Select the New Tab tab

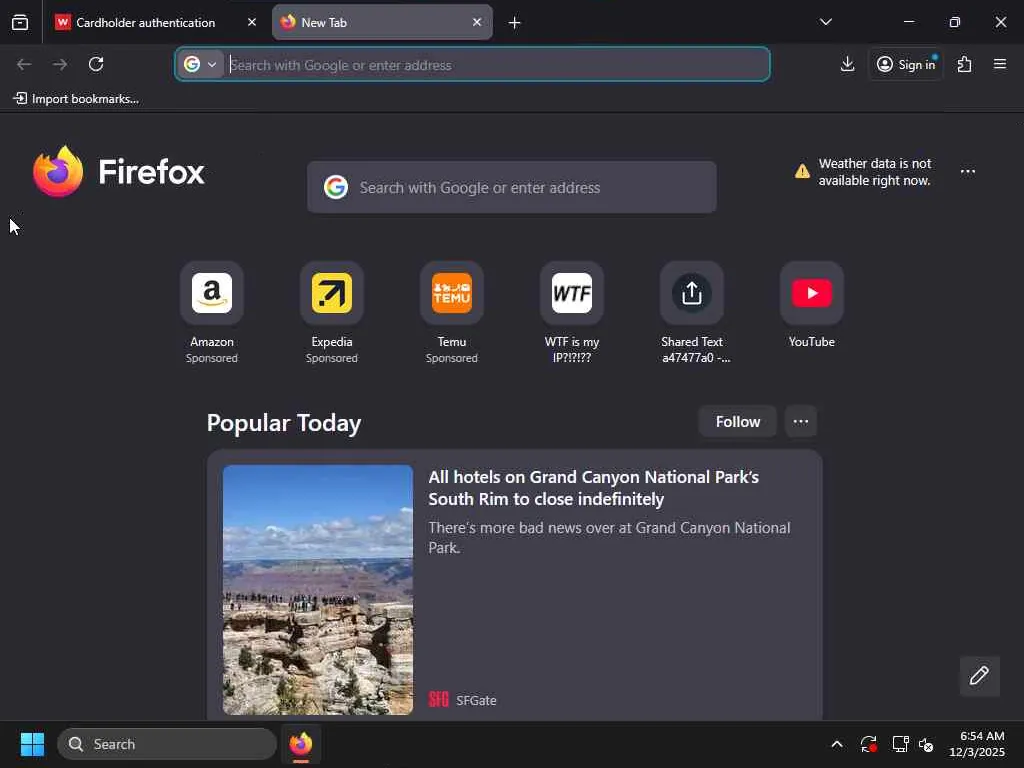382,22
